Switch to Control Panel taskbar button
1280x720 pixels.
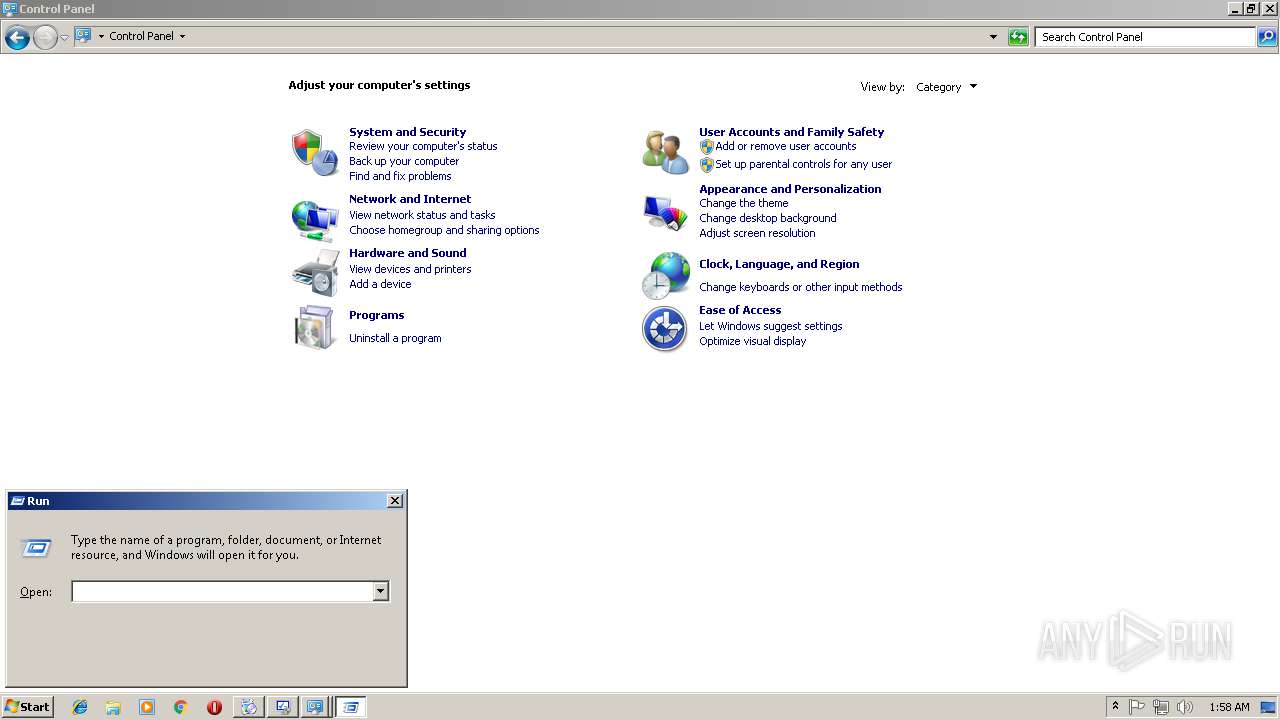point(316,707)
